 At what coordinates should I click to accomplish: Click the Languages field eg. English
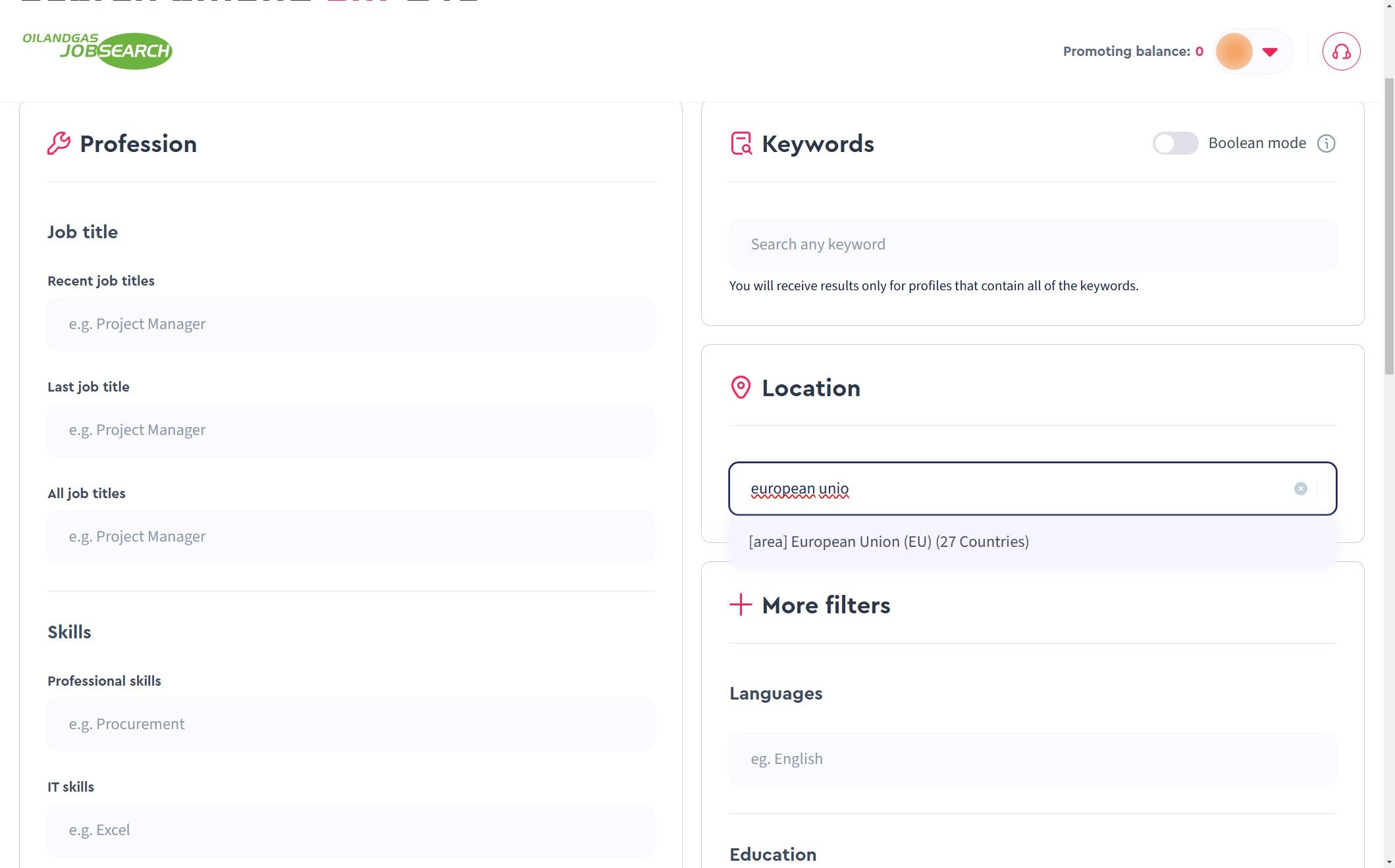(1032, 759)
